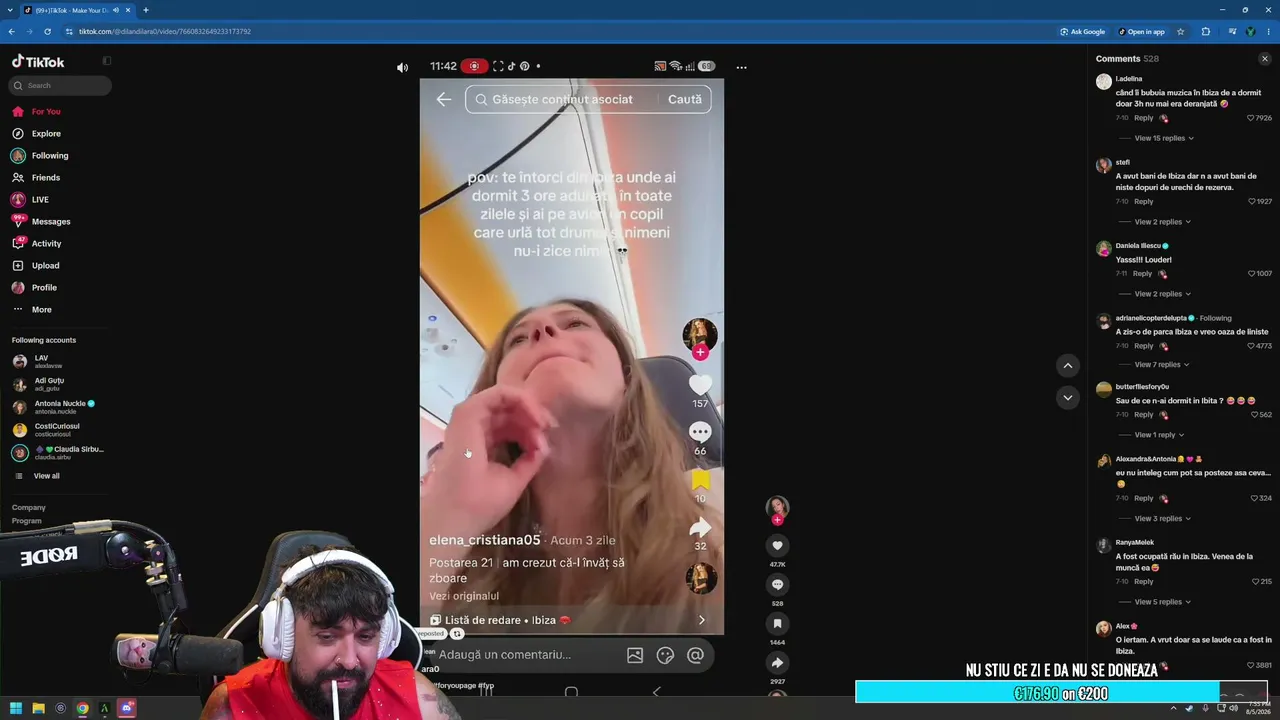1280x720 pixels.
Task: Open a new browser tab
Action: pyautogui.click(x=146, y=10)
